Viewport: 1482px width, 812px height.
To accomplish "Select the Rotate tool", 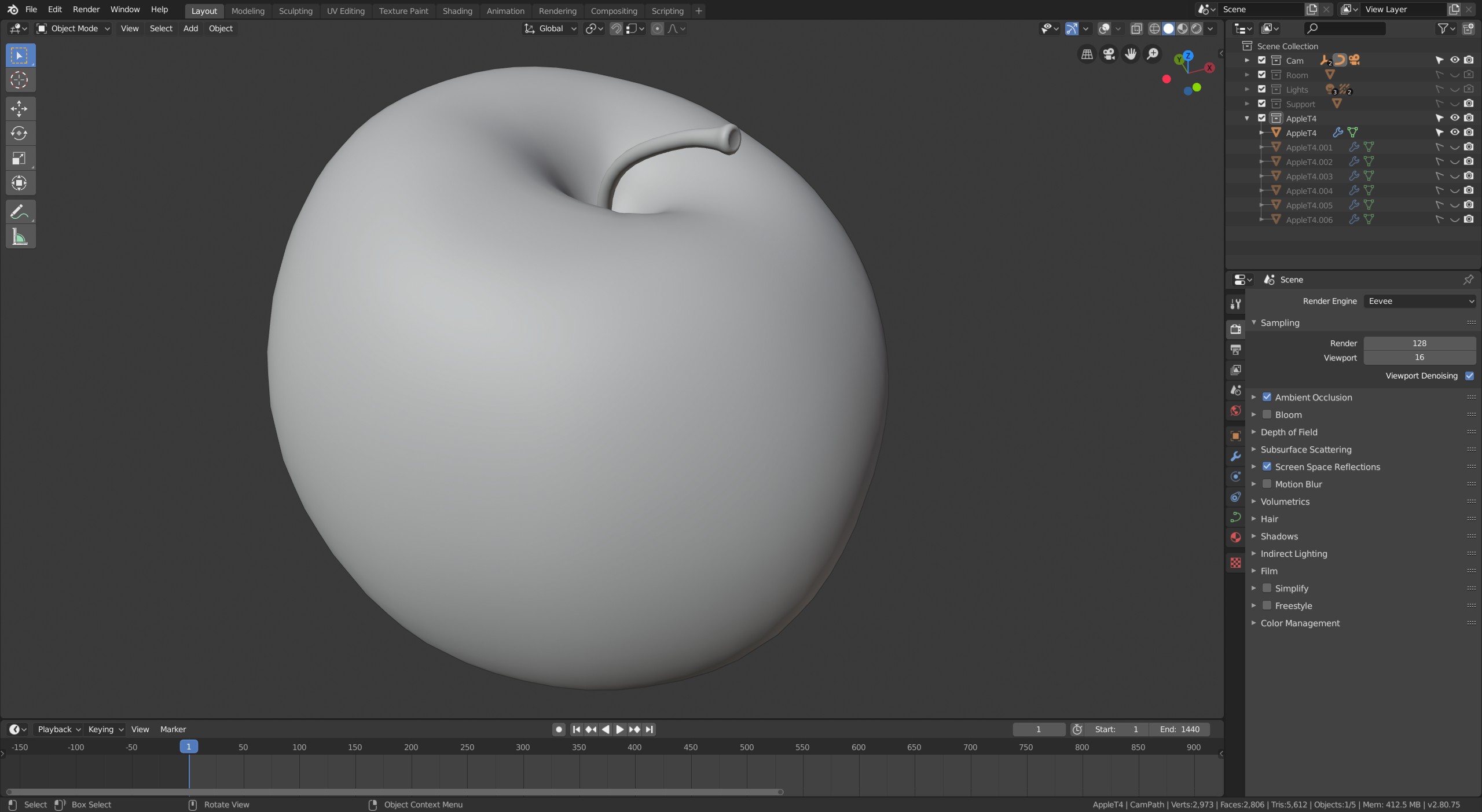I will pyautogui.click(x=19, y=133).
